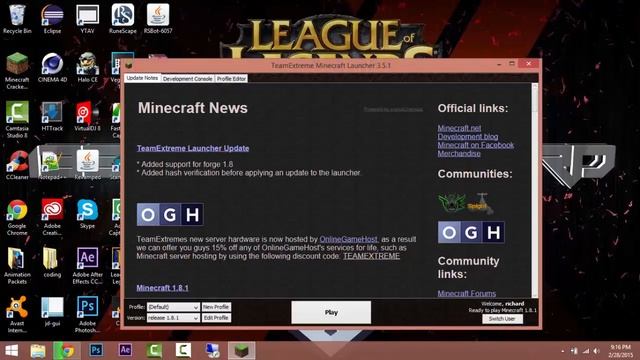Click the Merchandise link

(459, 154)
